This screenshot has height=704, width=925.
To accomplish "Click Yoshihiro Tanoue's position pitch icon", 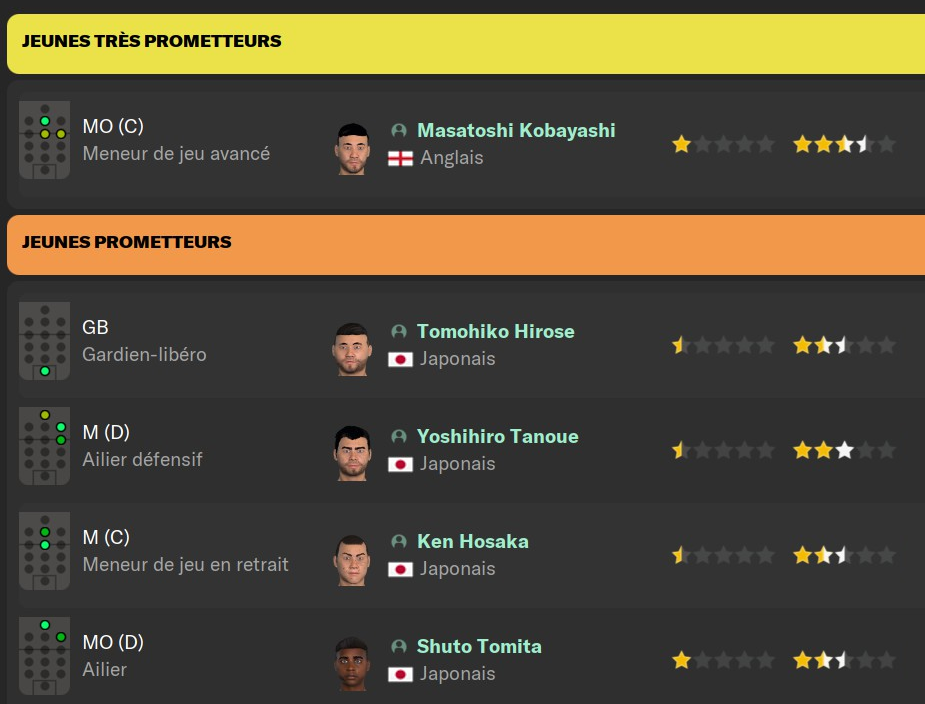I will coord(44,447).
